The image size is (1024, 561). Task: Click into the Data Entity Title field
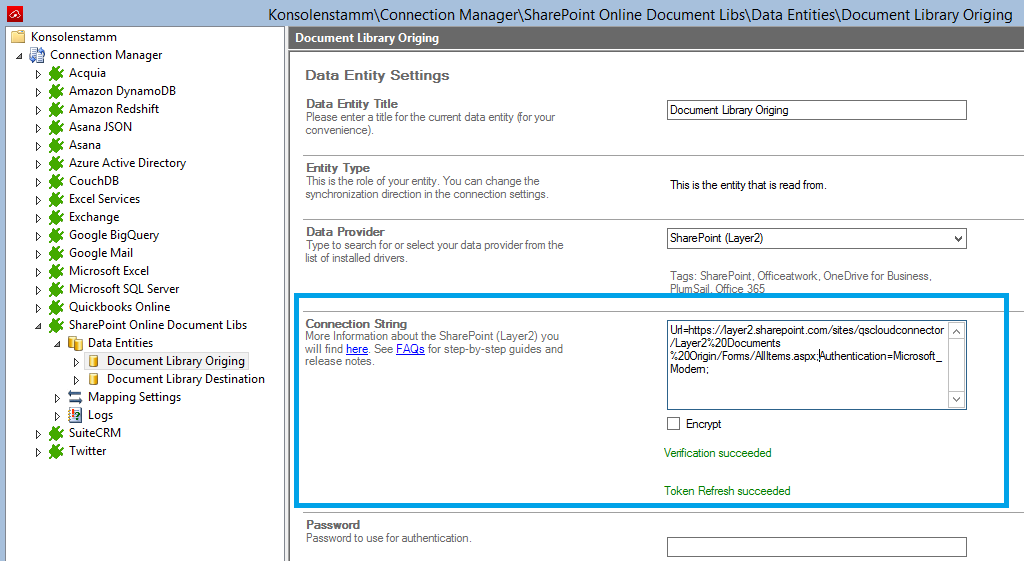pos(816,110)
